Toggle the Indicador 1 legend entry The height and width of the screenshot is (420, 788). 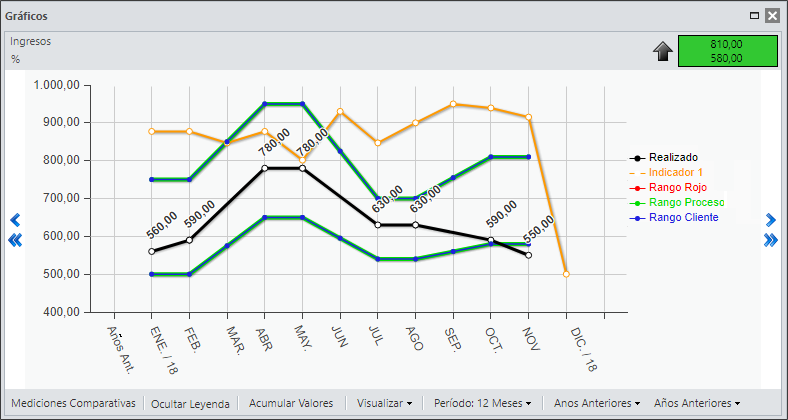coord(666,172)
